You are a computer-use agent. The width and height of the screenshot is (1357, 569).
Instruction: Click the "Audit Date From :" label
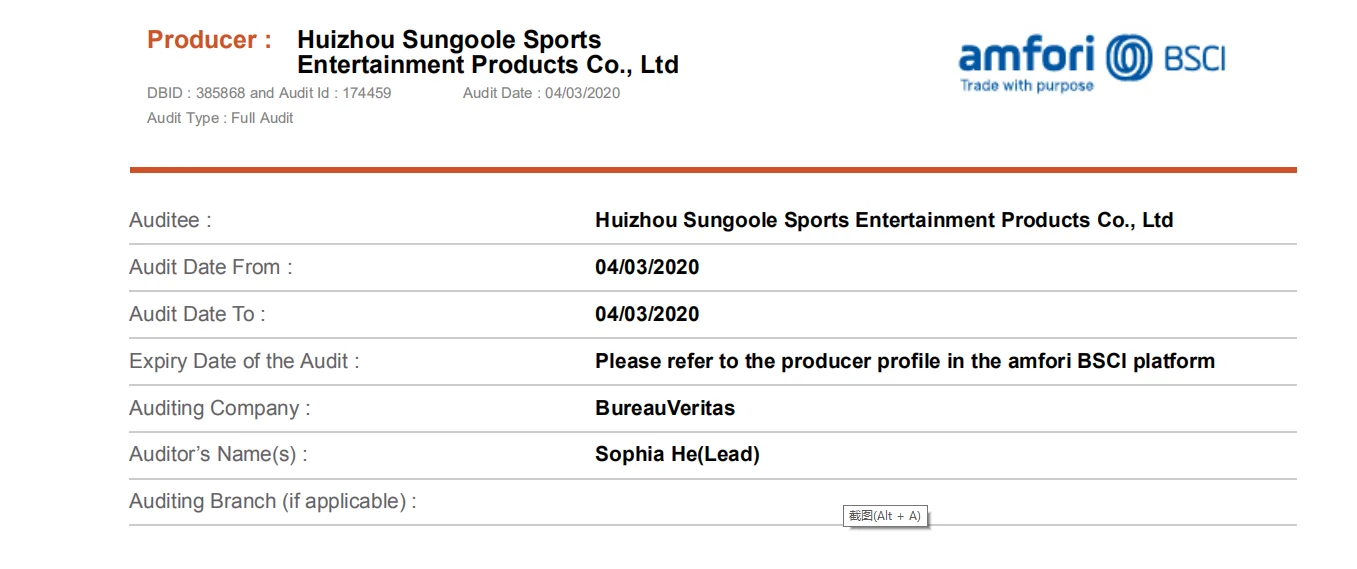tap(210, 267)
